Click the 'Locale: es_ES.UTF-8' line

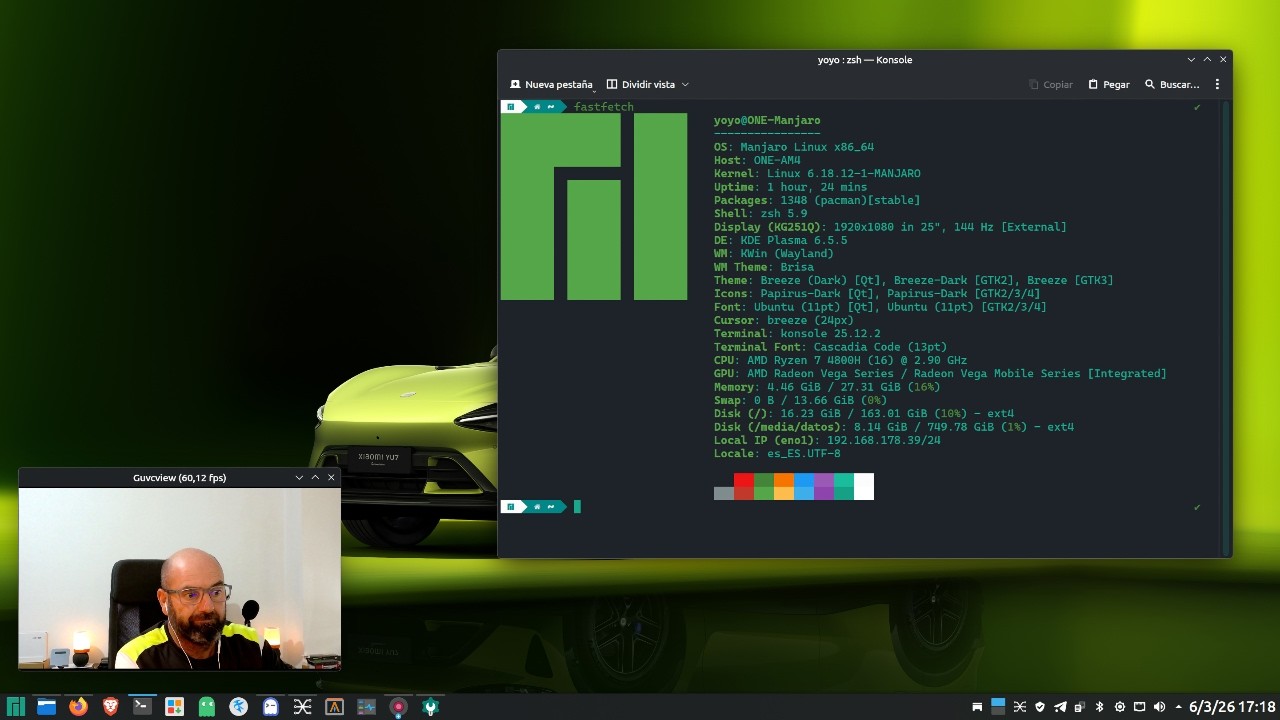[x=777, y=453]
